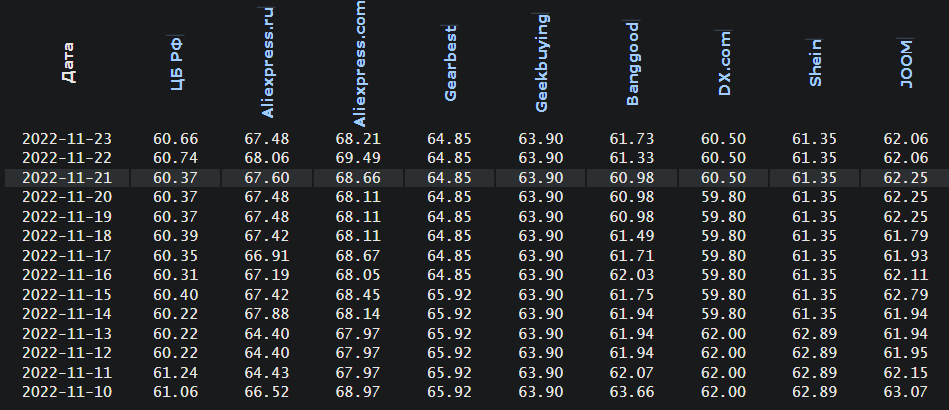Select the date cell 2022-11-19

[67, 217]
